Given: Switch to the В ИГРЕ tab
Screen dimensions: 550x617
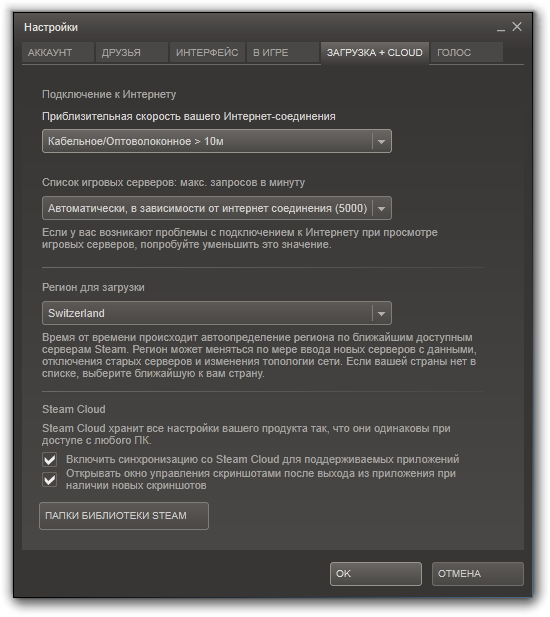Looking at the screenshot, I should point(282,52).
